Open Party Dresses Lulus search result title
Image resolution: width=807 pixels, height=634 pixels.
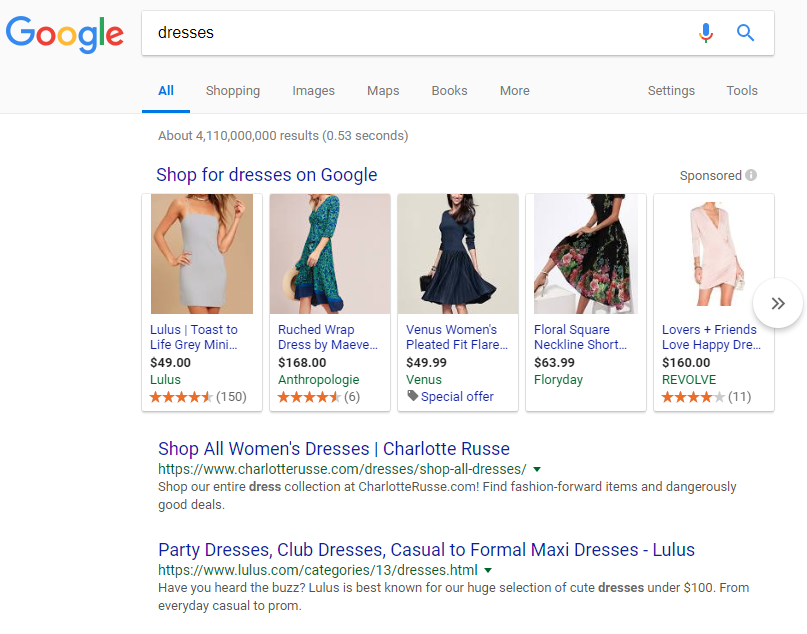426,550
